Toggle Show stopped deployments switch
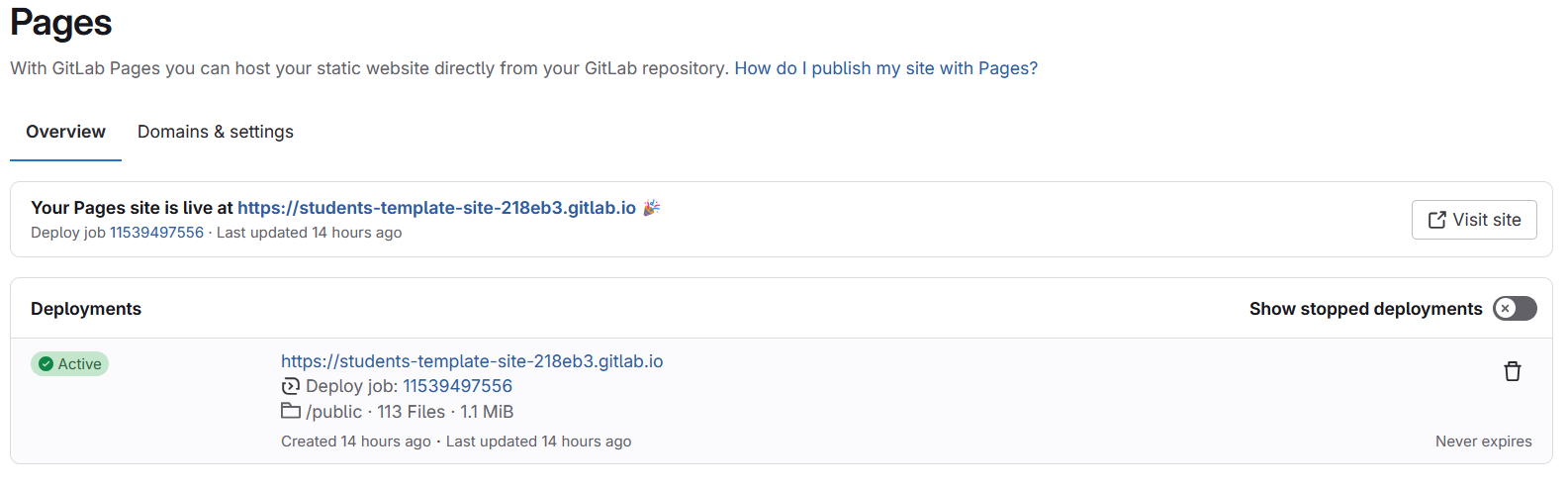 (x=1515, y=309)
